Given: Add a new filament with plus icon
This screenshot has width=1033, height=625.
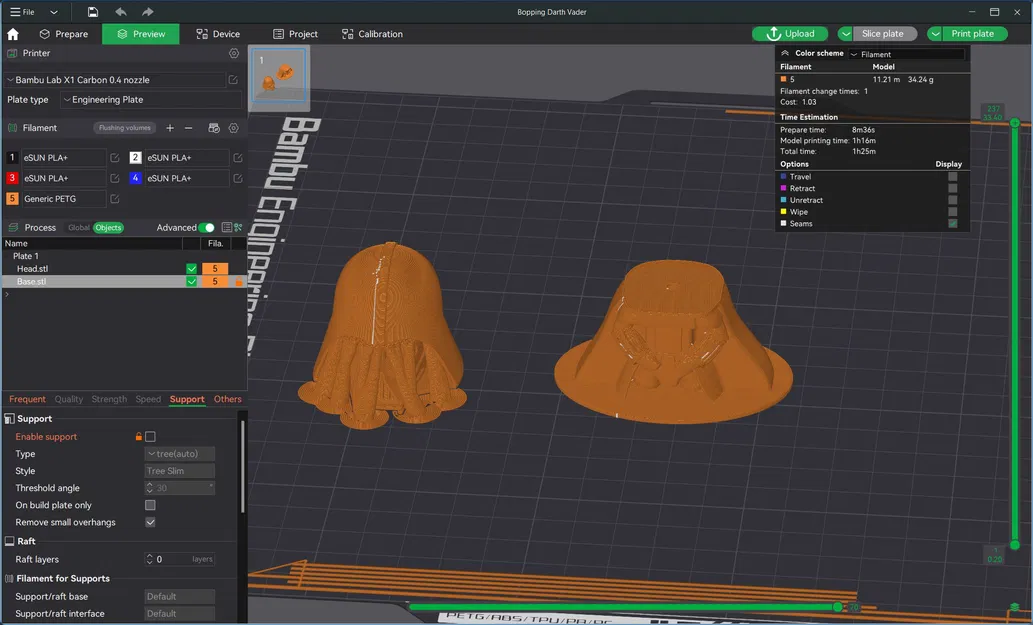Looking at the screenshot, I should [x=170, y=128].
